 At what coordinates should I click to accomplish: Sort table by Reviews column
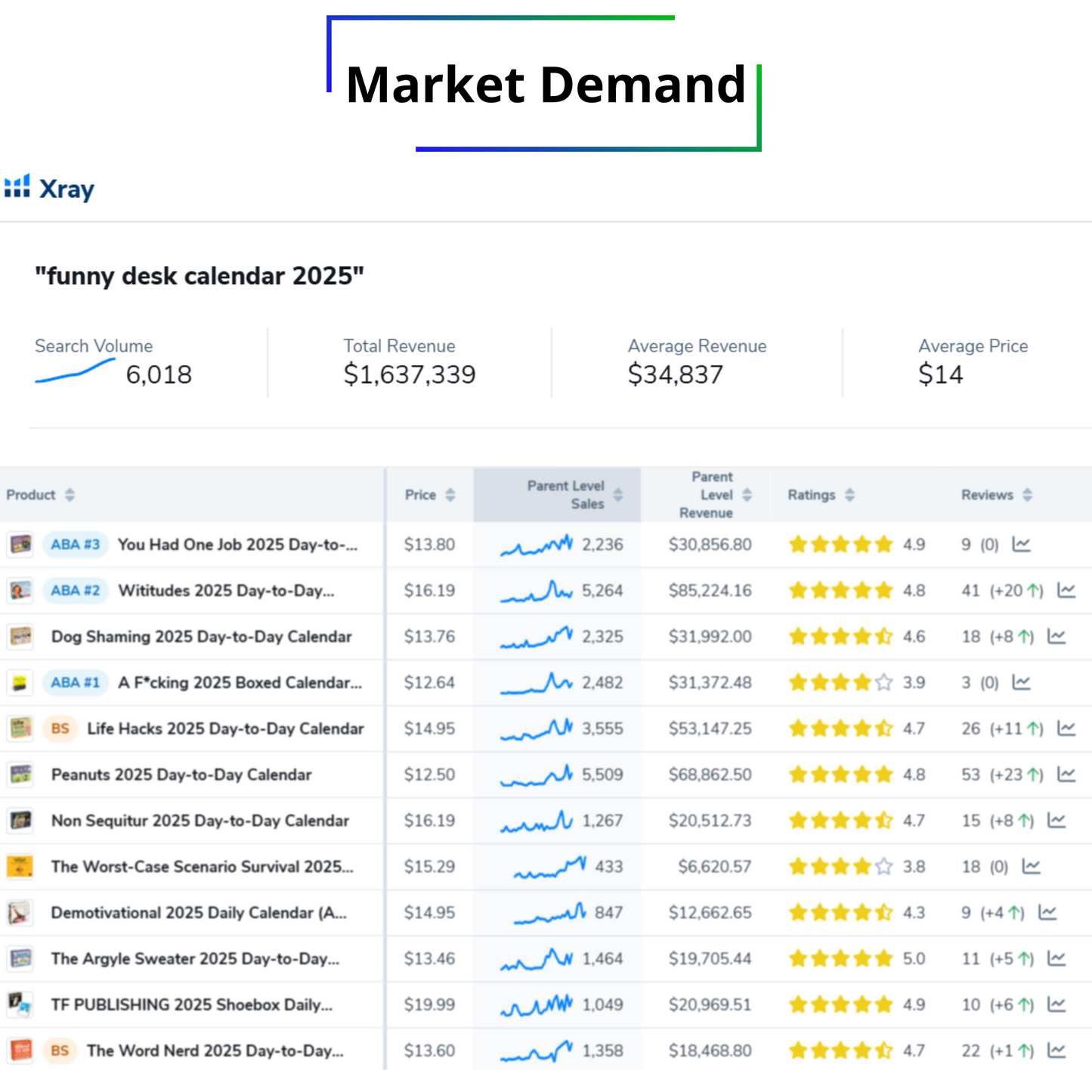pyautogui.click(x=1028, y=495)
